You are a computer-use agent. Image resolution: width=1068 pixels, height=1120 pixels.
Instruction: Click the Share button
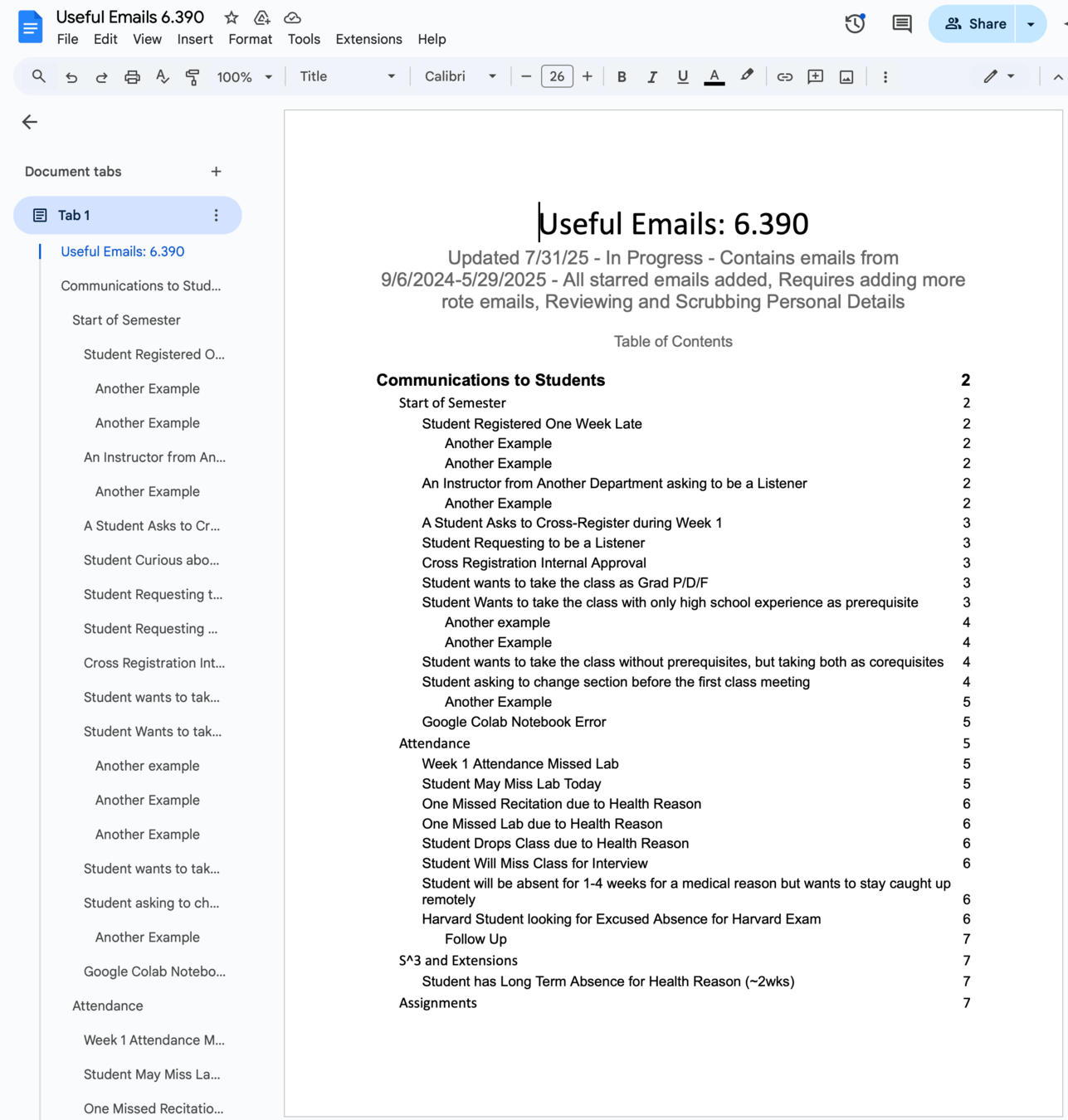974,24
